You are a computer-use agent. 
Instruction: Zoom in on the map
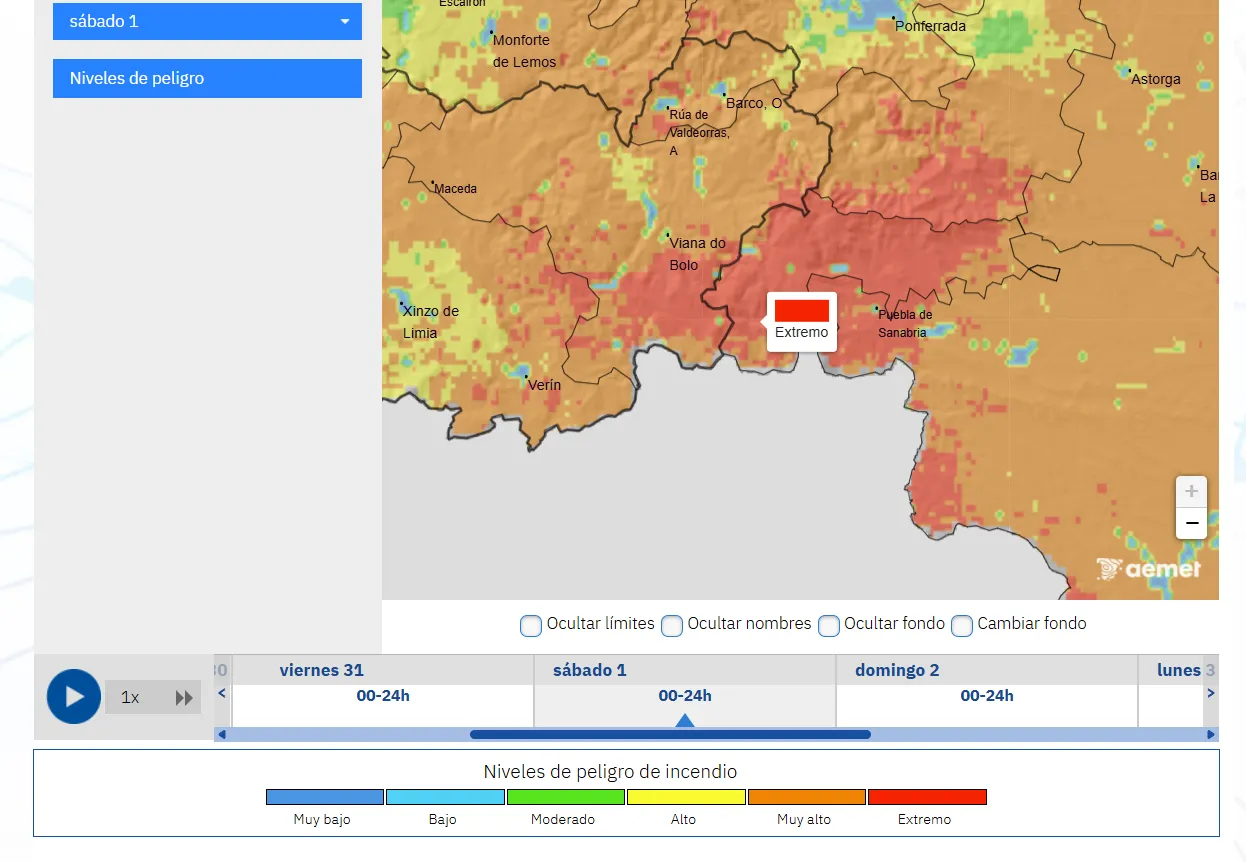[x=1191, y=492]
